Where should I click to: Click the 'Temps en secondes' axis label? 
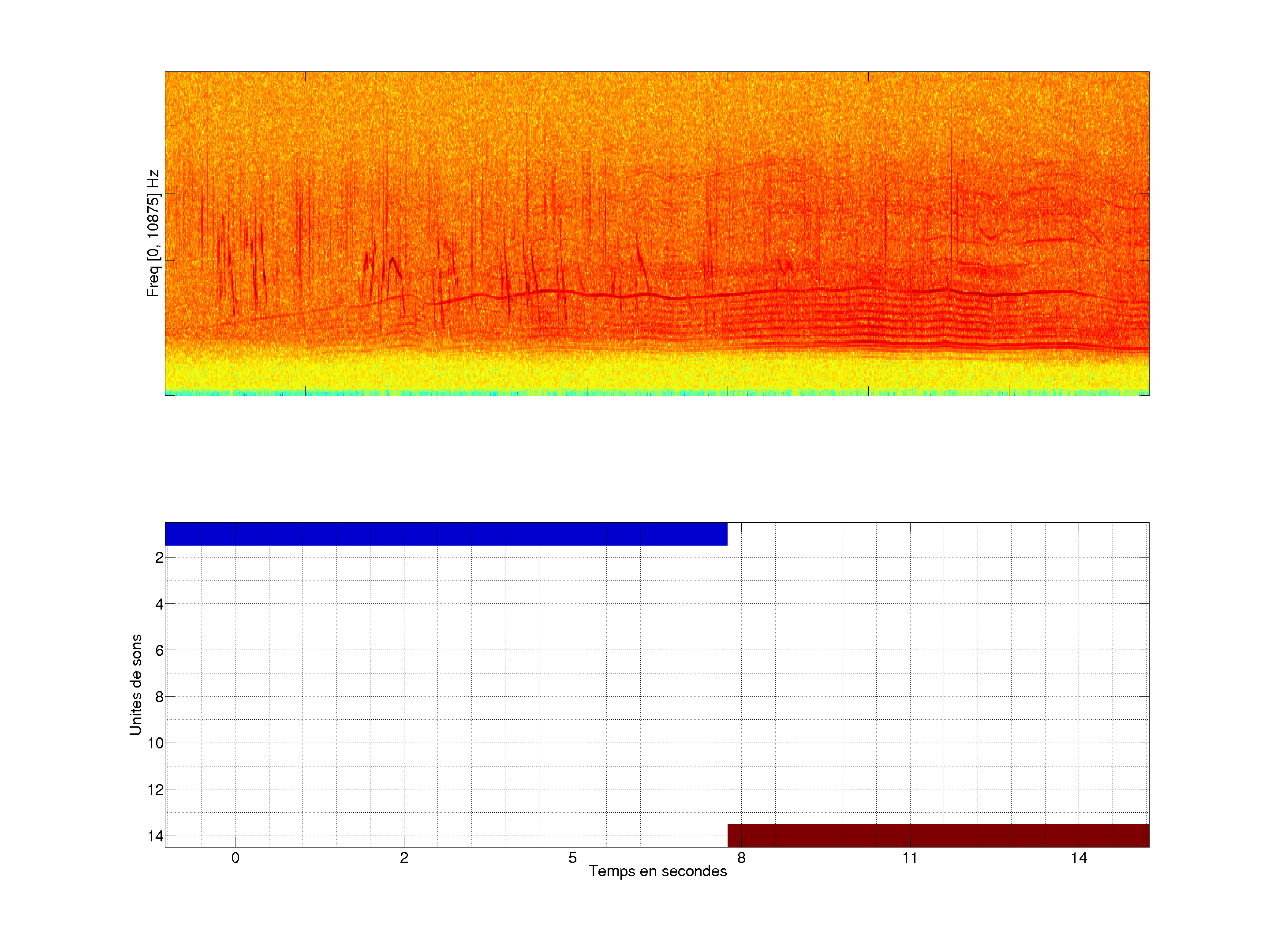pos(657,871)
